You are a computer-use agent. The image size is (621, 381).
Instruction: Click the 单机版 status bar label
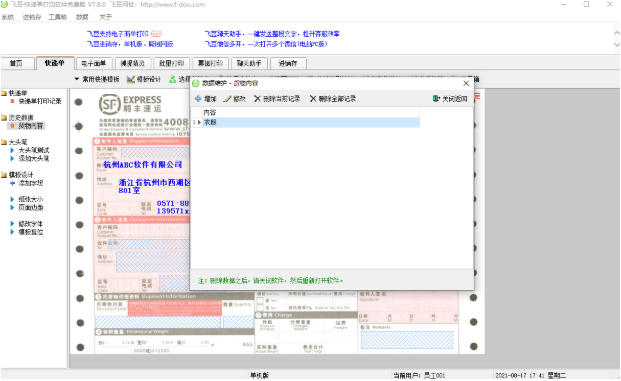[259, 375]
